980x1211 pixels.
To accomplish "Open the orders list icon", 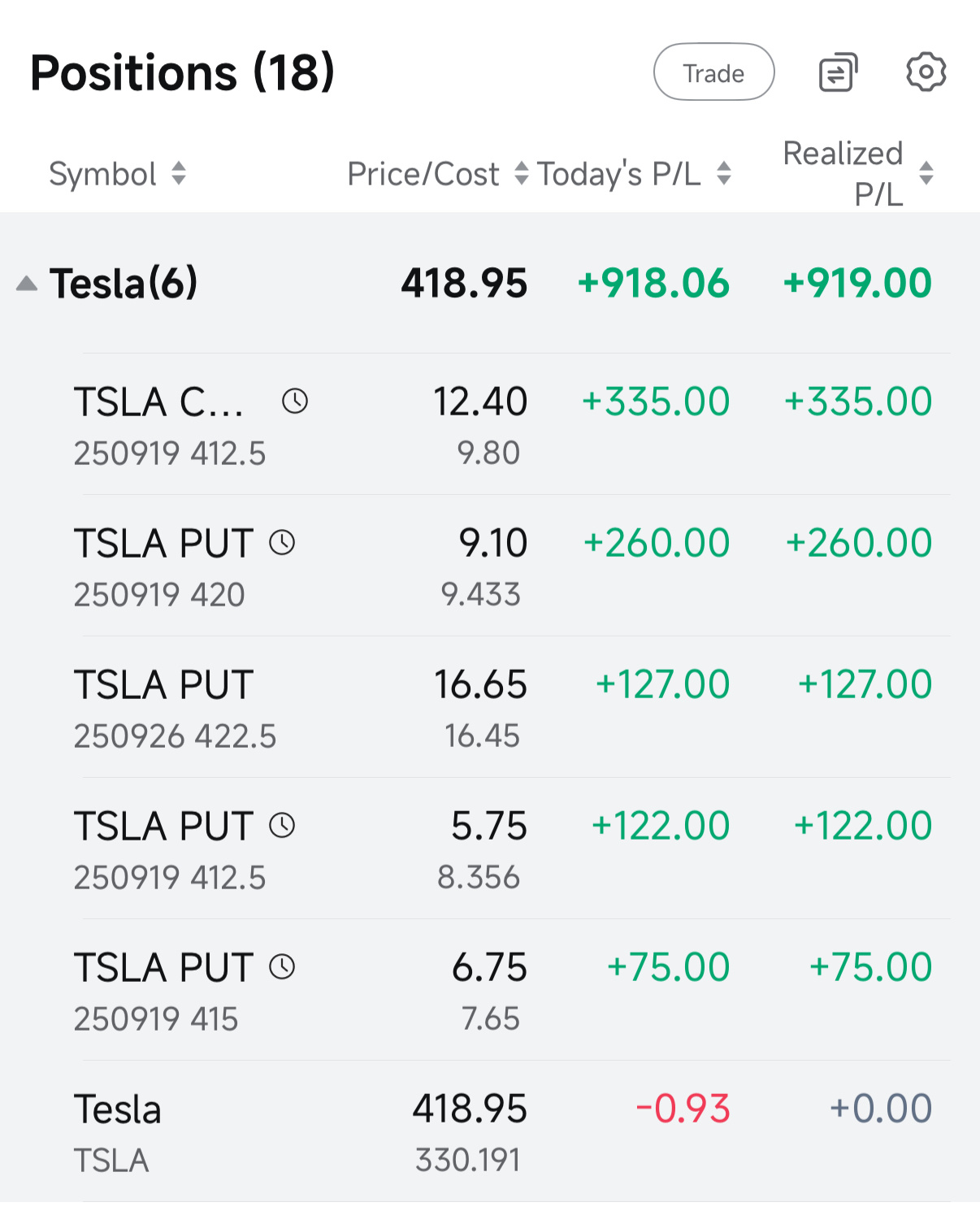I will pos(838,72).
